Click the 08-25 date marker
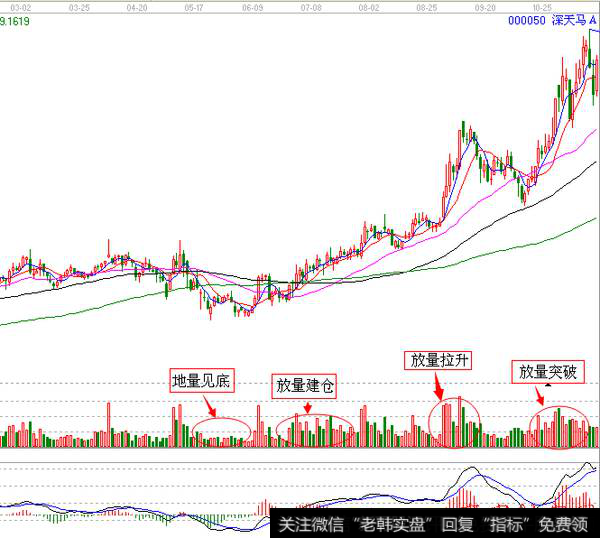 [428, 6]
